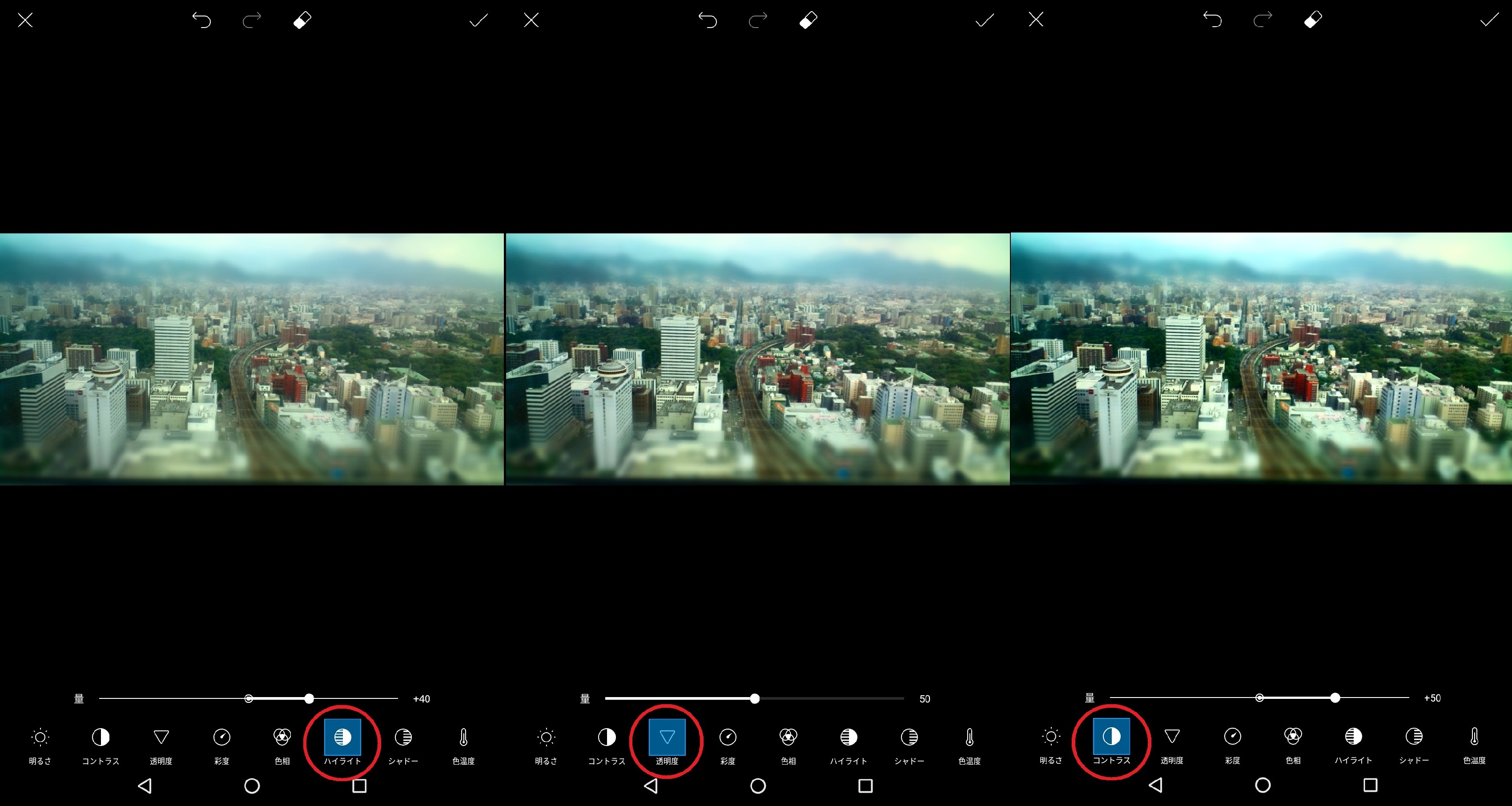The image size is (1512, 806).
Task: Tap 色温度 thermometer icon in middle screenshot
Action: point(969,738)
